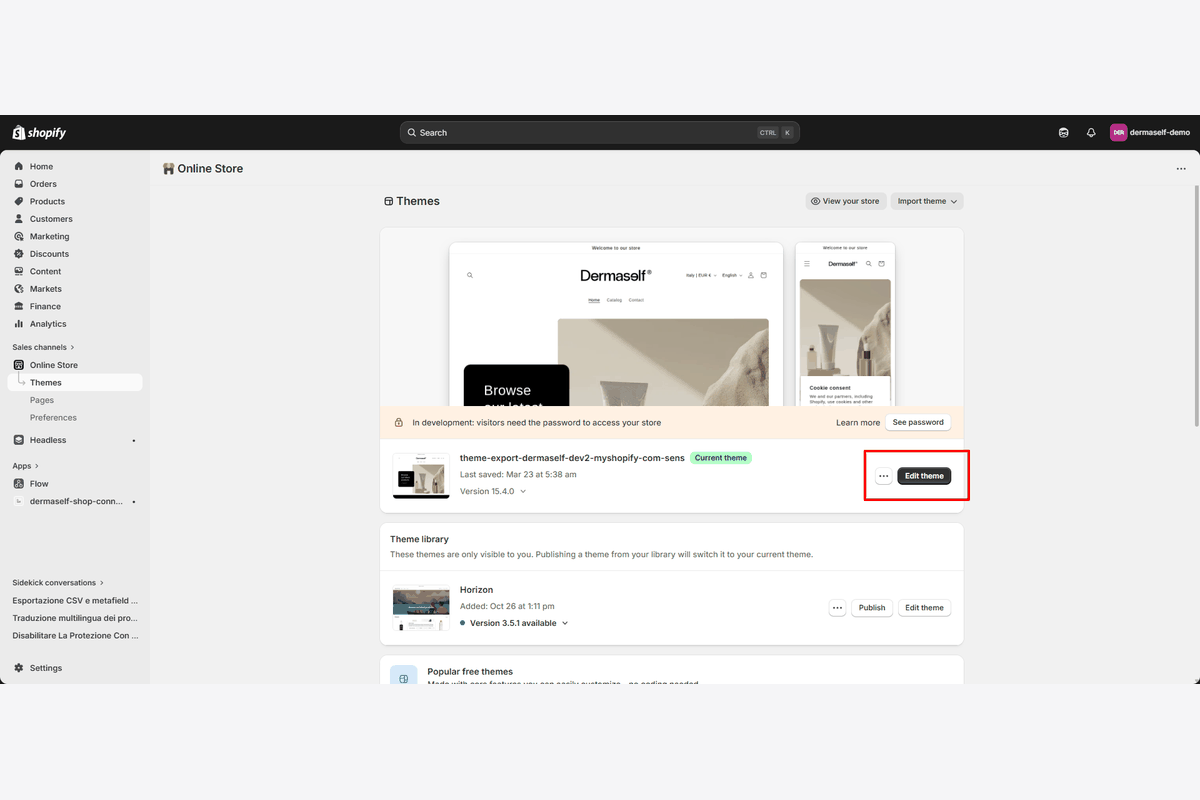
Task: Click the Marketing target icon
Action: point(19,237)
